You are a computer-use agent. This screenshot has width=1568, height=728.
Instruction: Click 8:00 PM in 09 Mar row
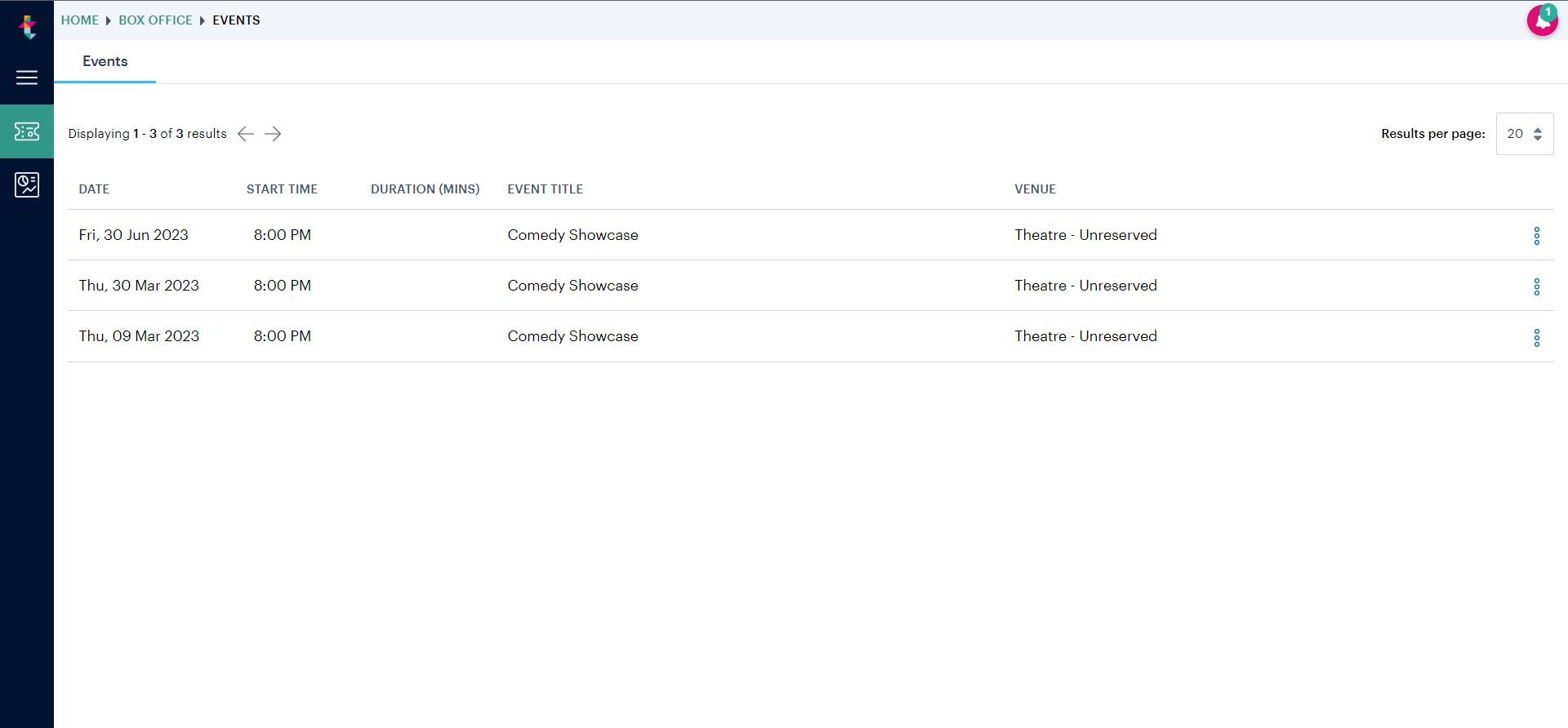click(x=282, y=336)
